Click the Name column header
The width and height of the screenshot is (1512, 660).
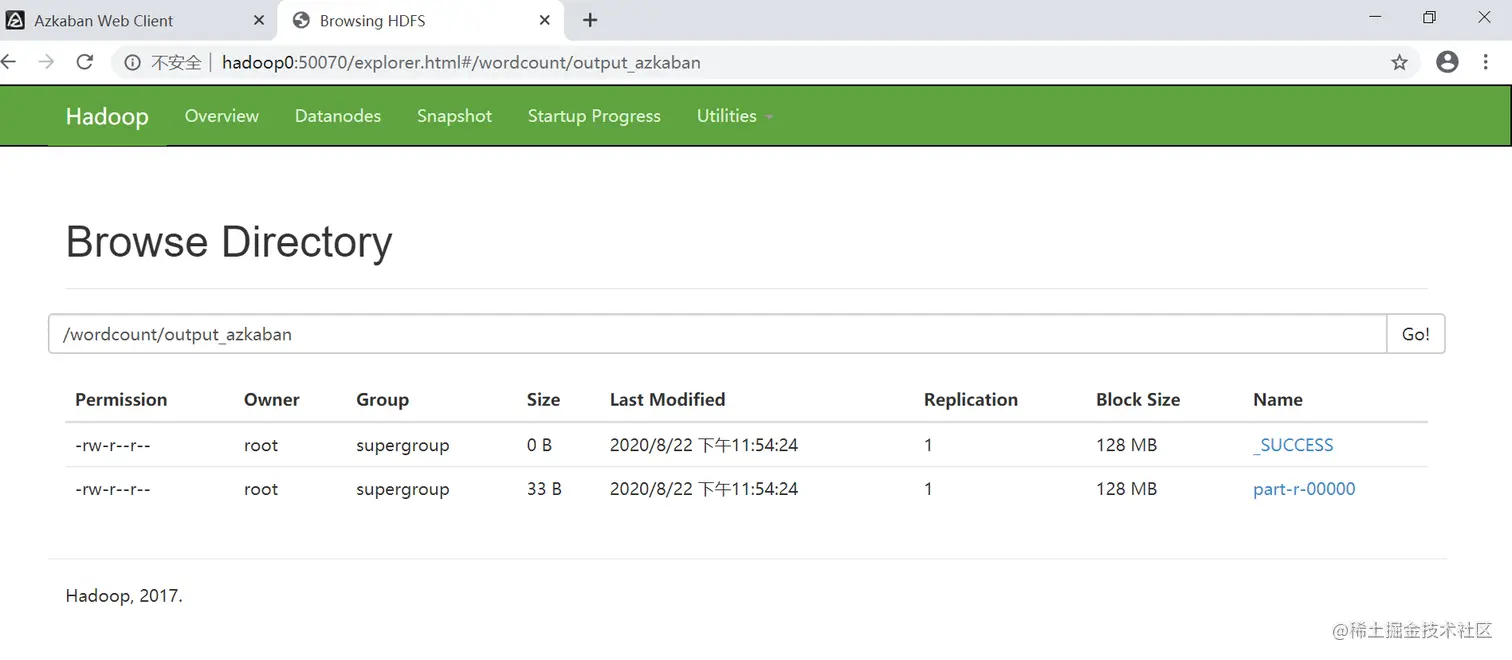coord(1278,399)
